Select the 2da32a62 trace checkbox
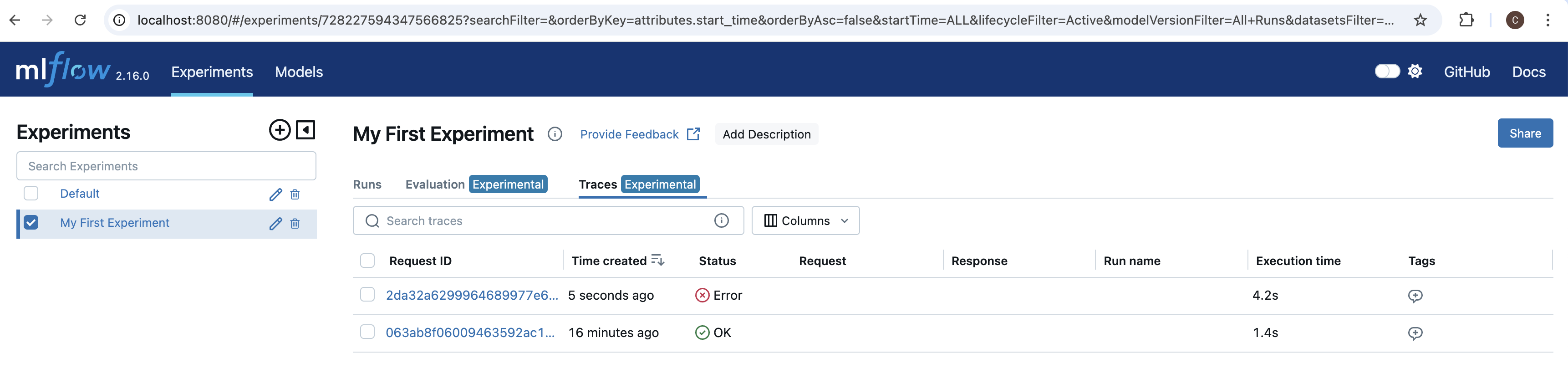Viewport: 1568px width, 389px height. [x=368, y=295]
